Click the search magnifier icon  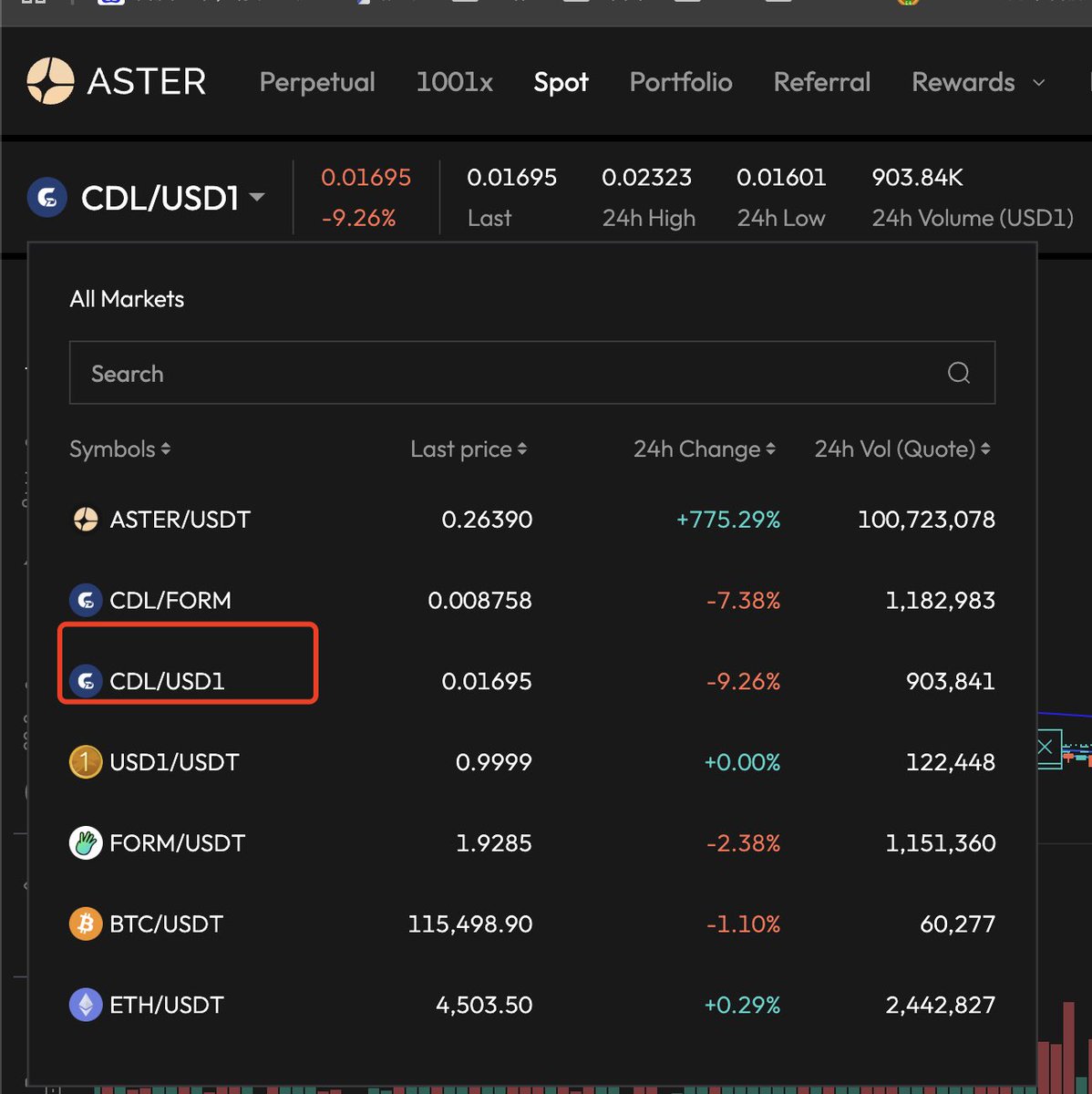[958, 373]
